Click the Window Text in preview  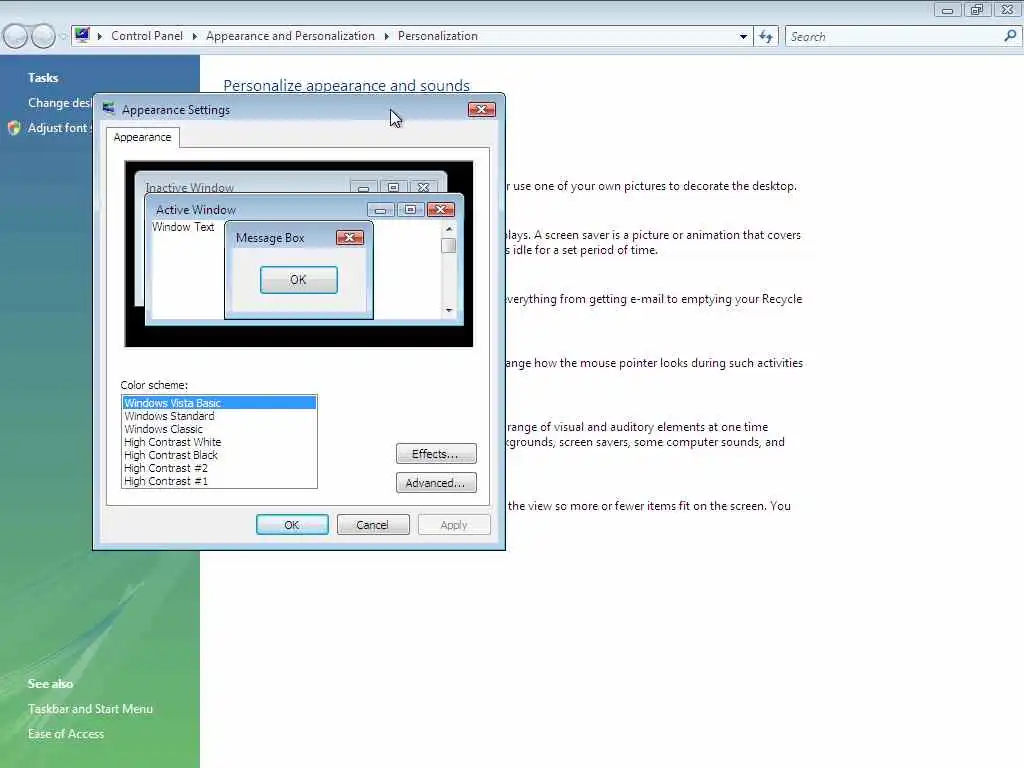pos(183,227)
